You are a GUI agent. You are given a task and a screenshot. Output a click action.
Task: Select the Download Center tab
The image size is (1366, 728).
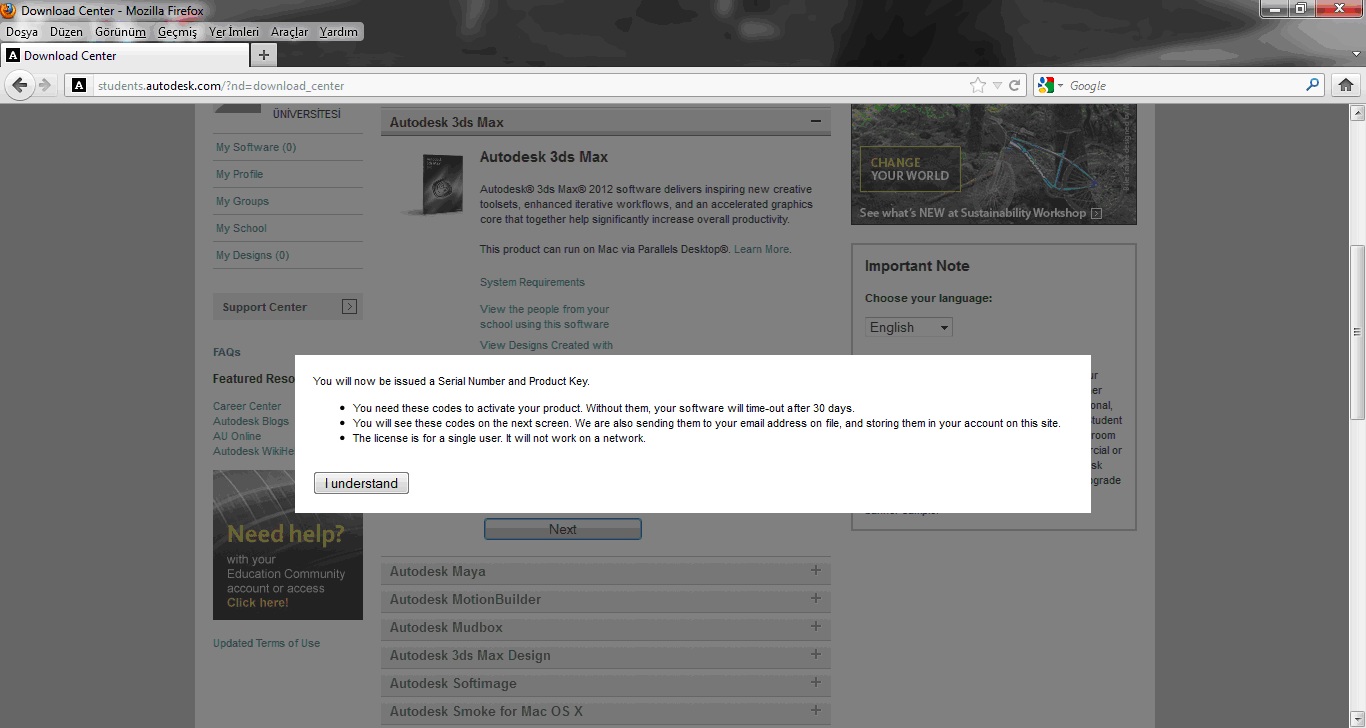123,55
